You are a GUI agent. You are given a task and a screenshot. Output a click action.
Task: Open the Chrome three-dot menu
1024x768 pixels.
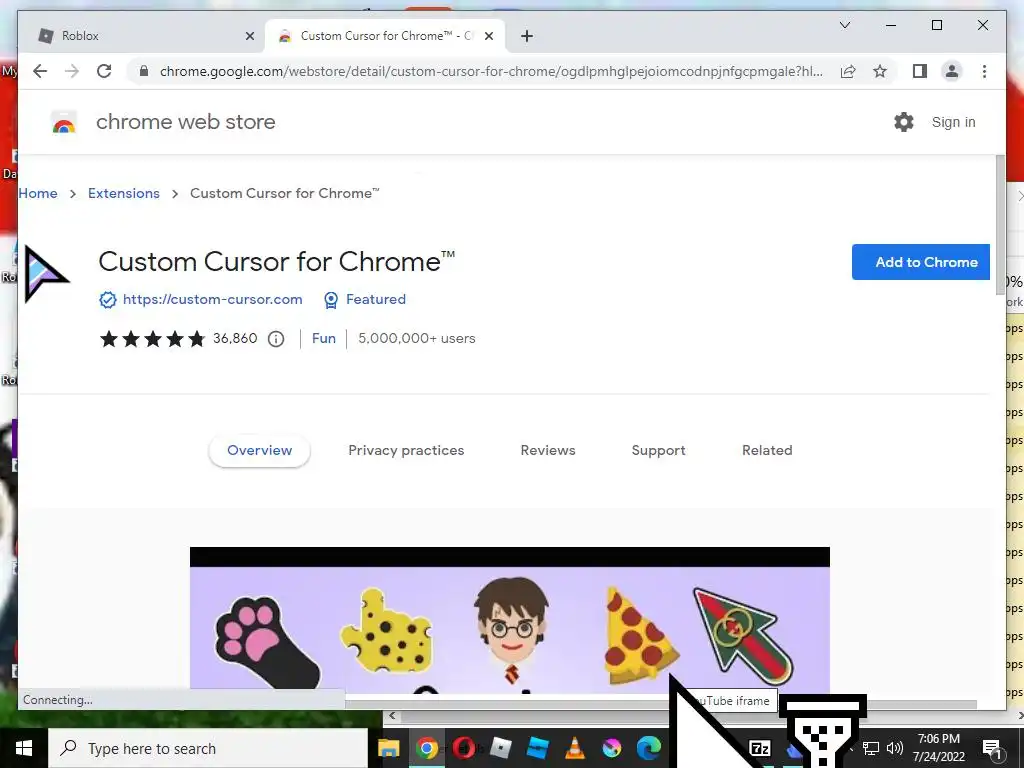click(984, 71)
